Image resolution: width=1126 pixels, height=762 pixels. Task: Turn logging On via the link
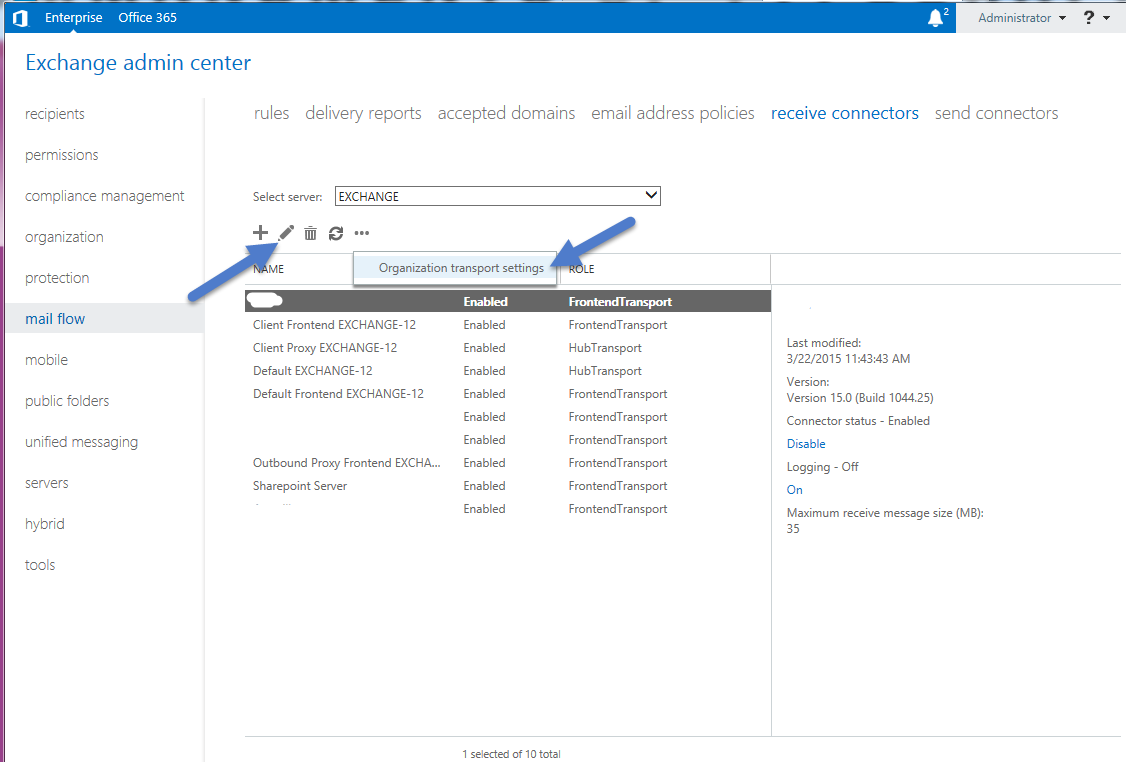tap(793, 490)
